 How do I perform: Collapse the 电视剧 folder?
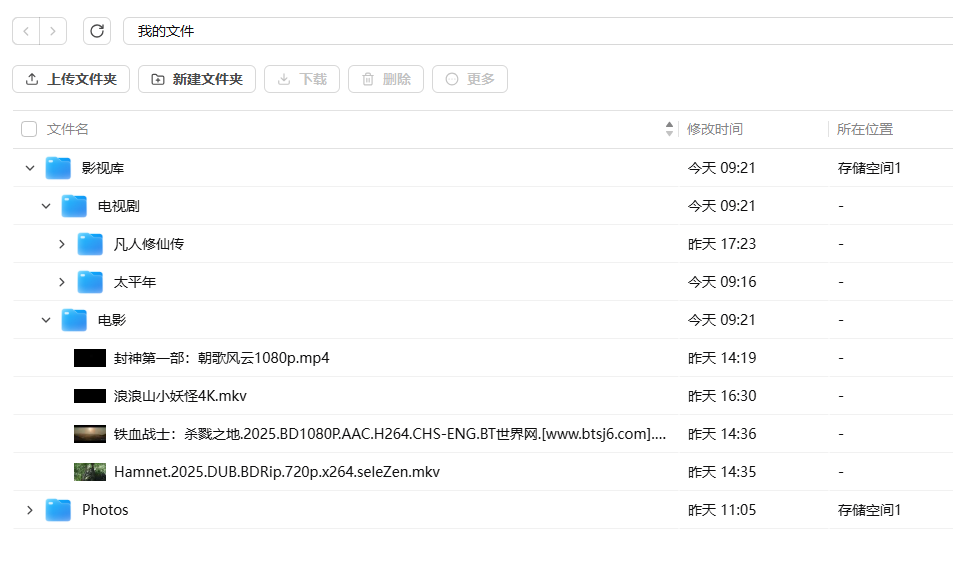[x=46, y=205]
